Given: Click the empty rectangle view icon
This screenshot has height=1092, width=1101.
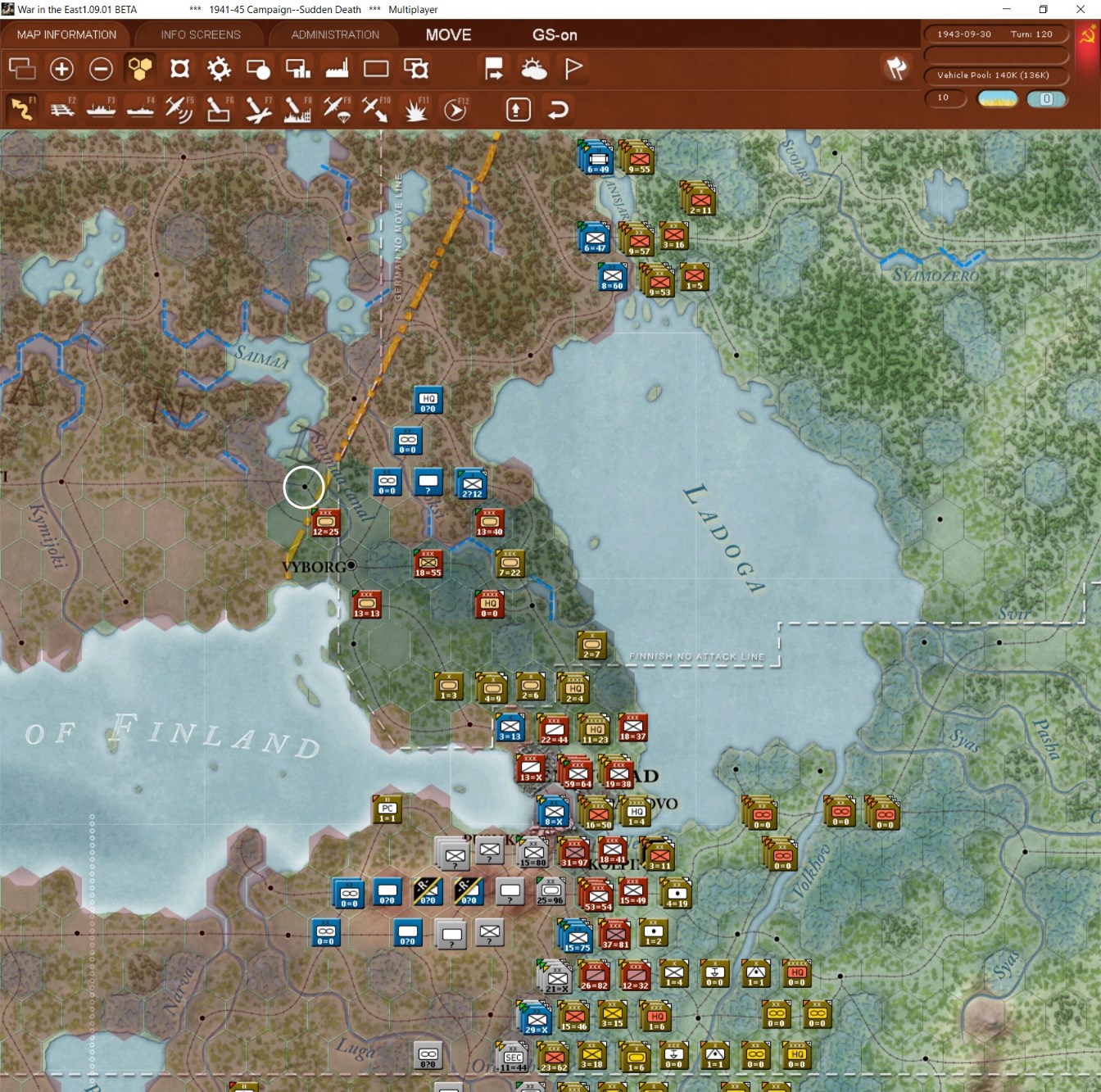Looking at the screenshot, I should [x=376, y=69].
